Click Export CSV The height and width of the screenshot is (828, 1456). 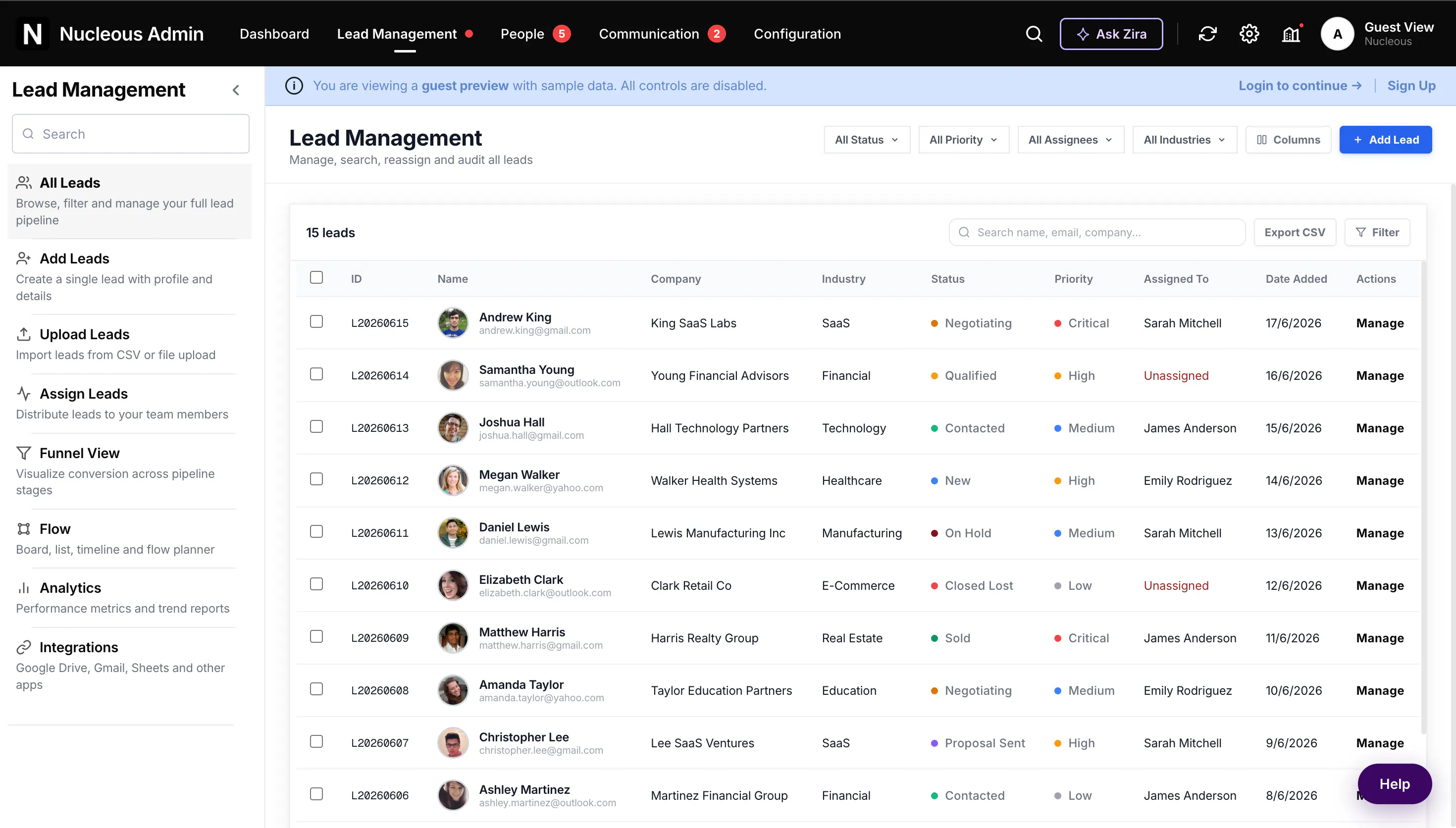[1295, 233]
